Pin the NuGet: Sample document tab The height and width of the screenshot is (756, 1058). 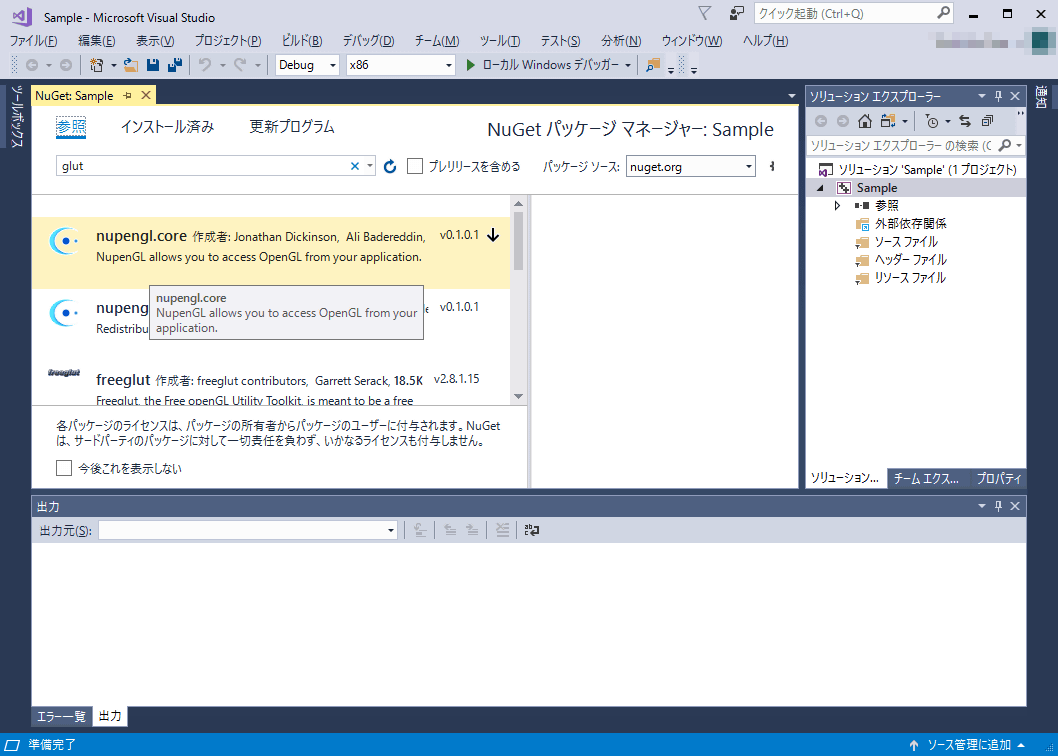pos(128,96)
